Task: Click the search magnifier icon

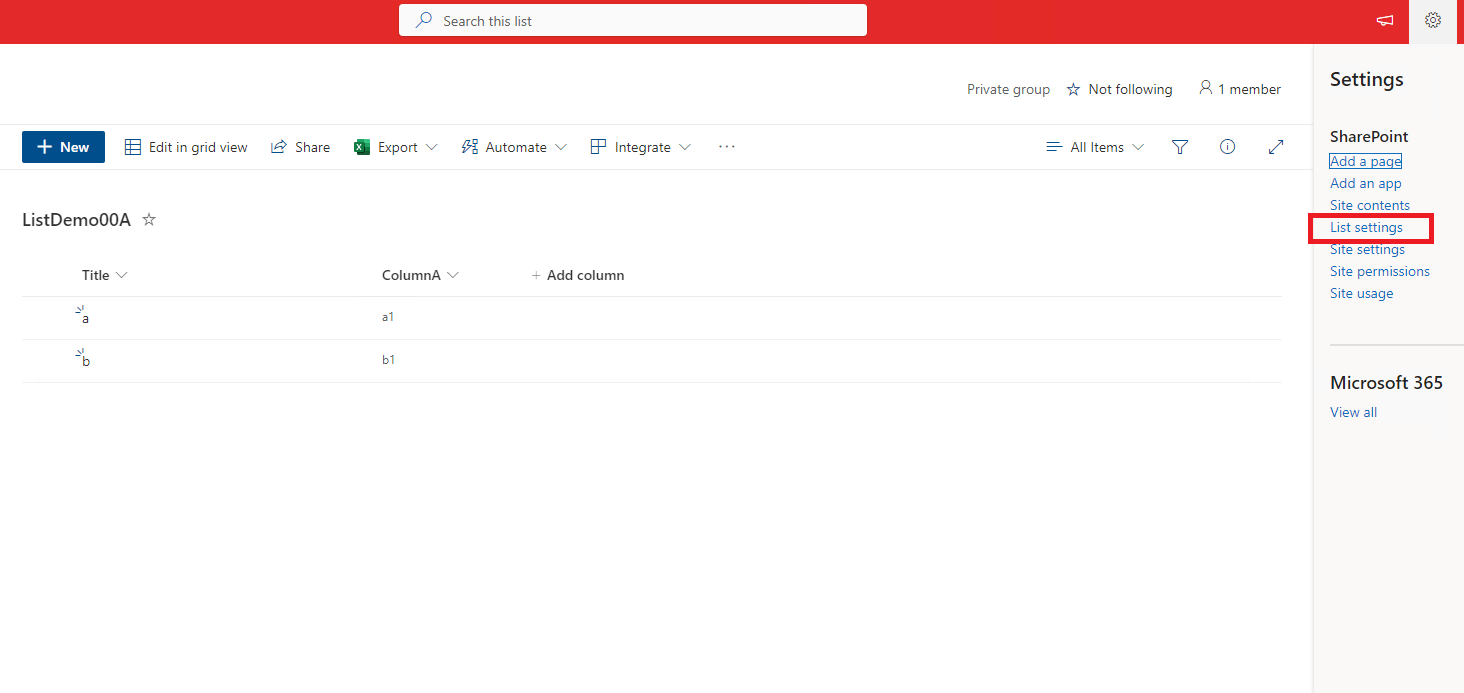Action: pyautogui.click(x=424, y=20)
